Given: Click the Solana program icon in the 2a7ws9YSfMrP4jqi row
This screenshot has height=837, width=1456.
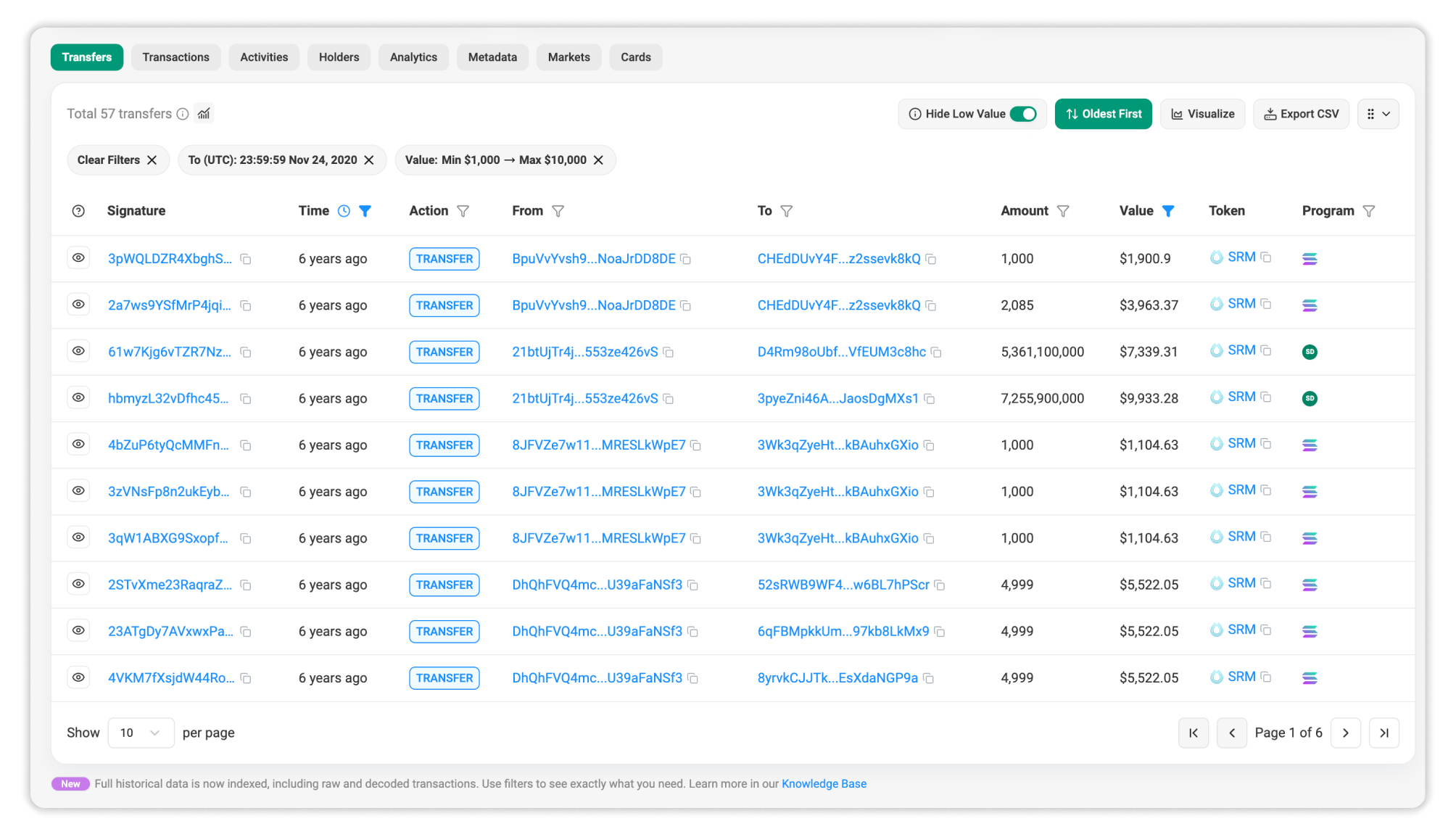Looking at the screenshot, I should click(1310, 305).
